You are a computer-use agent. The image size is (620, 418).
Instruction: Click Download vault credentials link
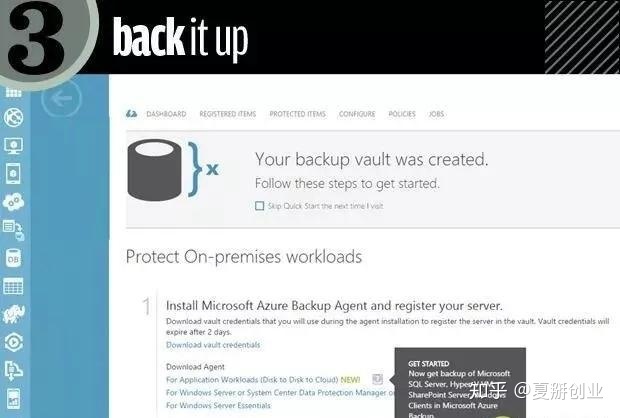click(x=213, y=345)
